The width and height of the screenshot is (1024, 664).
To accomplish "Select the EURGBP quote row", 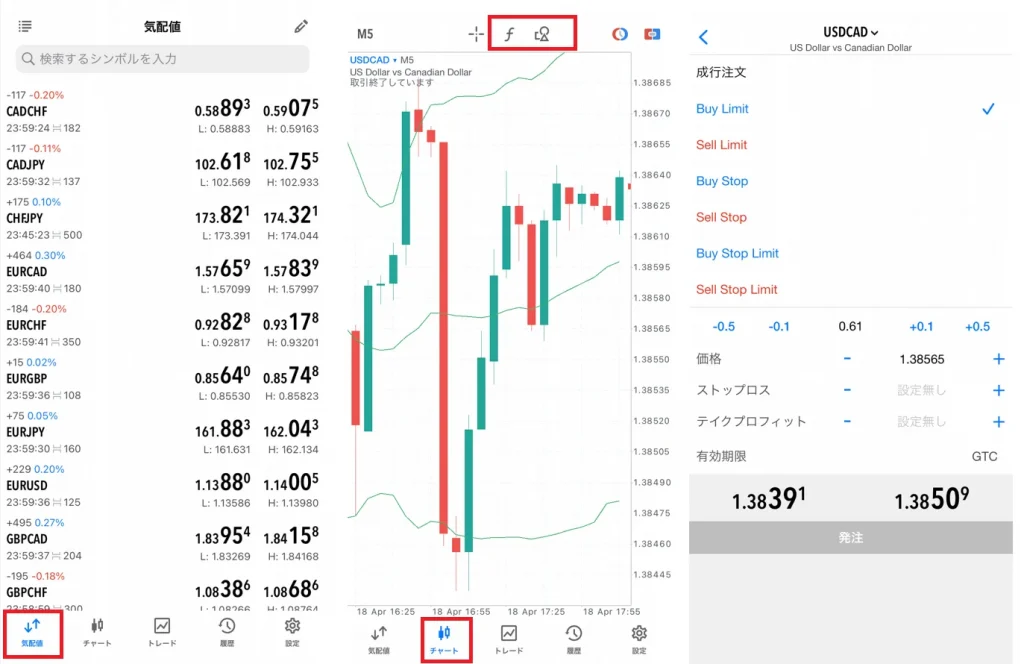I will (x=163, y=379).
